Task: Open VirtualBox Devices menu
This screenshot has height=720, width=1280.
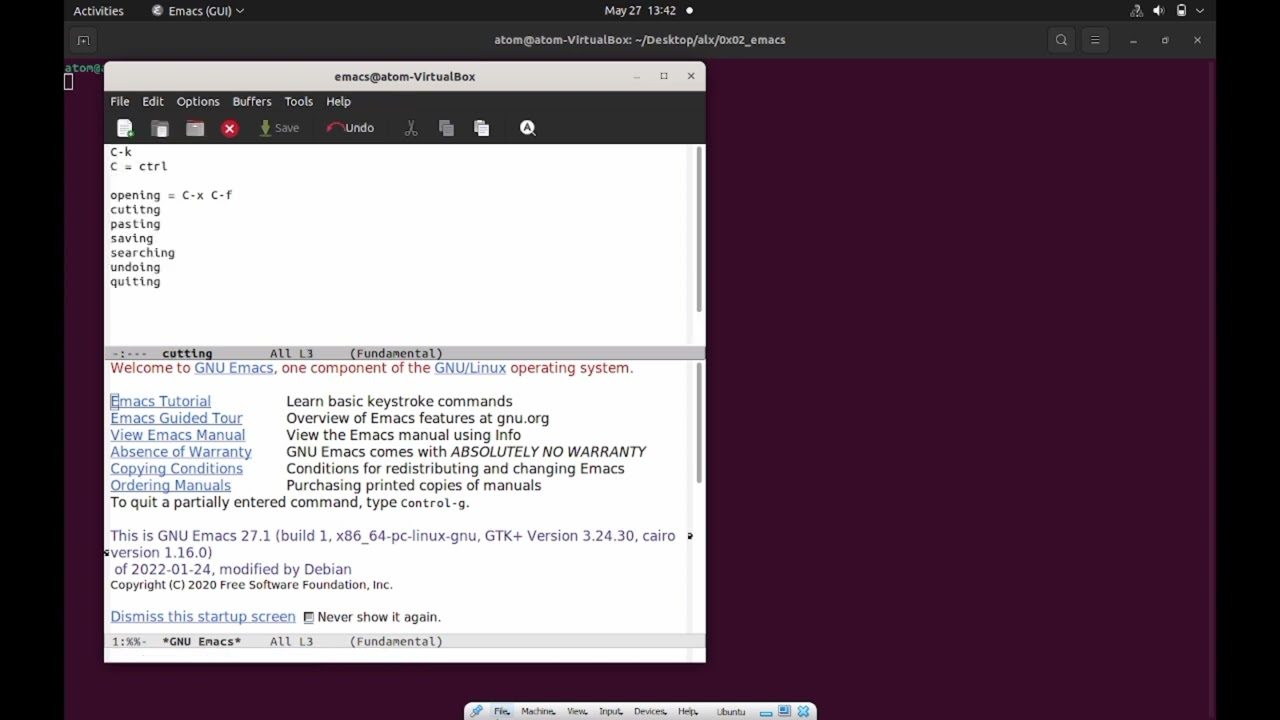Action: click(x=650, y=711)
